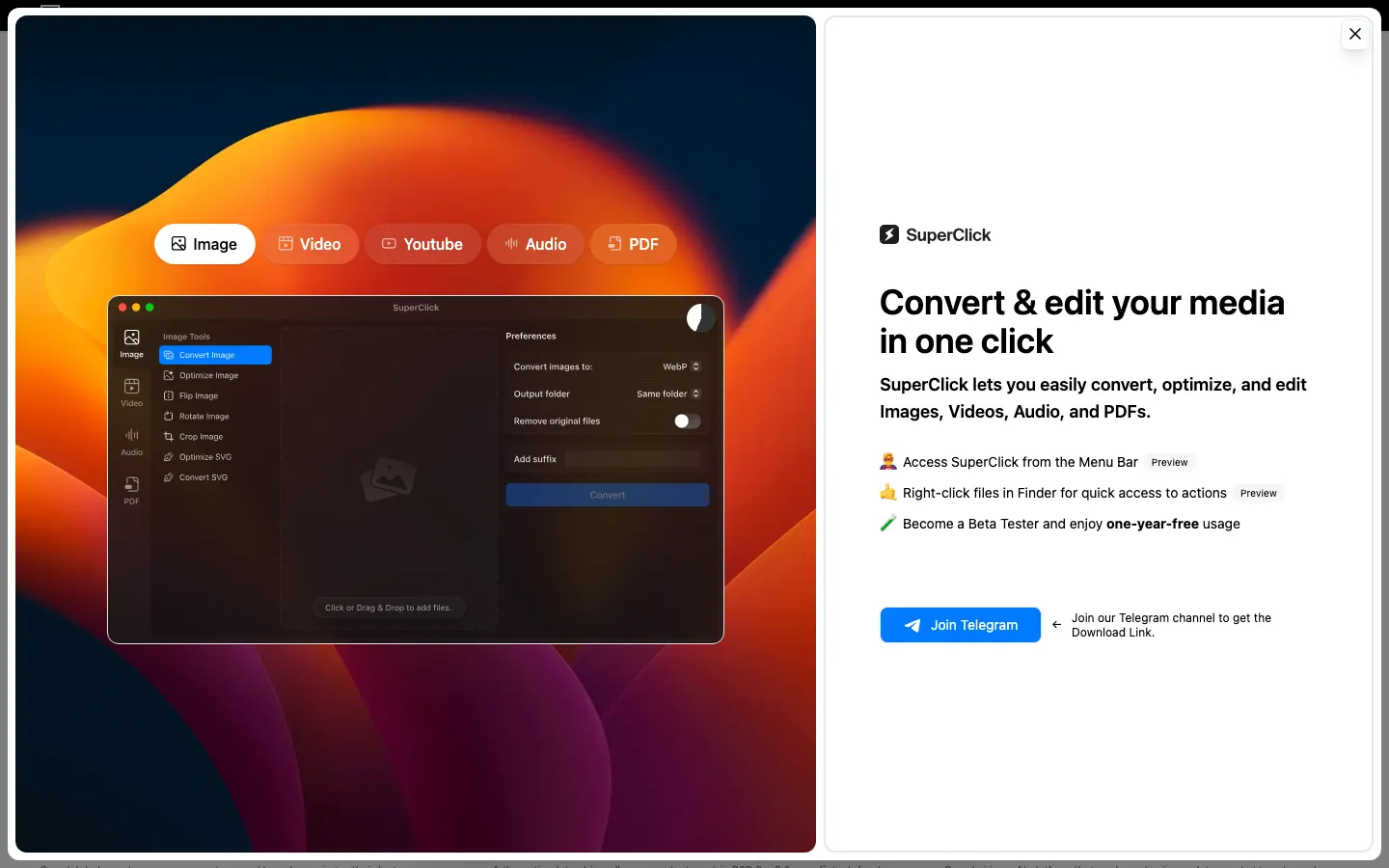This screenshot has height=868, width=1389.
Task: Expand the Same folder output dropdown
Action: pos(668,393)
